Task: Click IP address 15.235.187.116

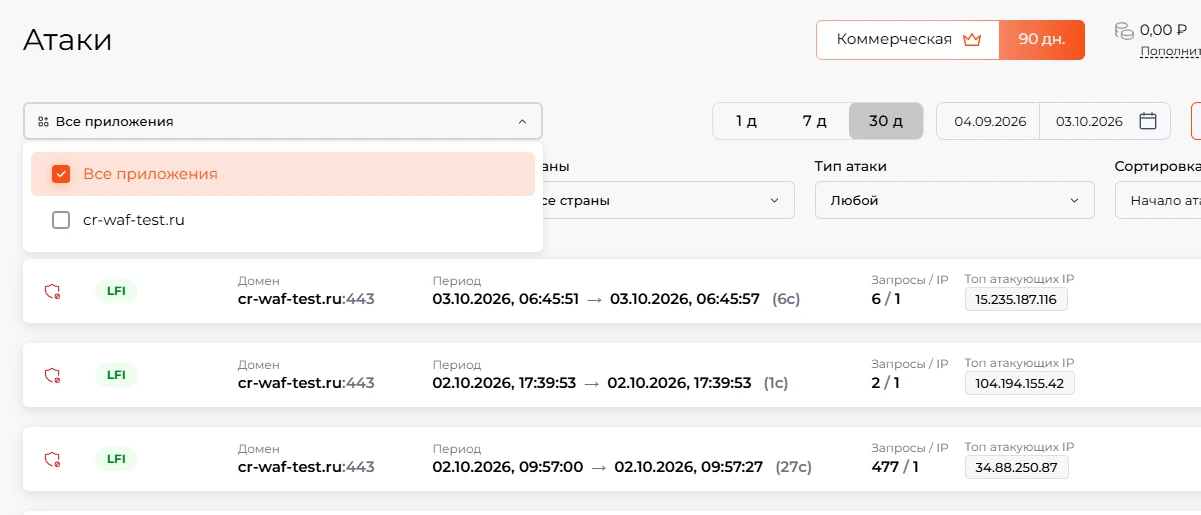Action: (1016, 299)
